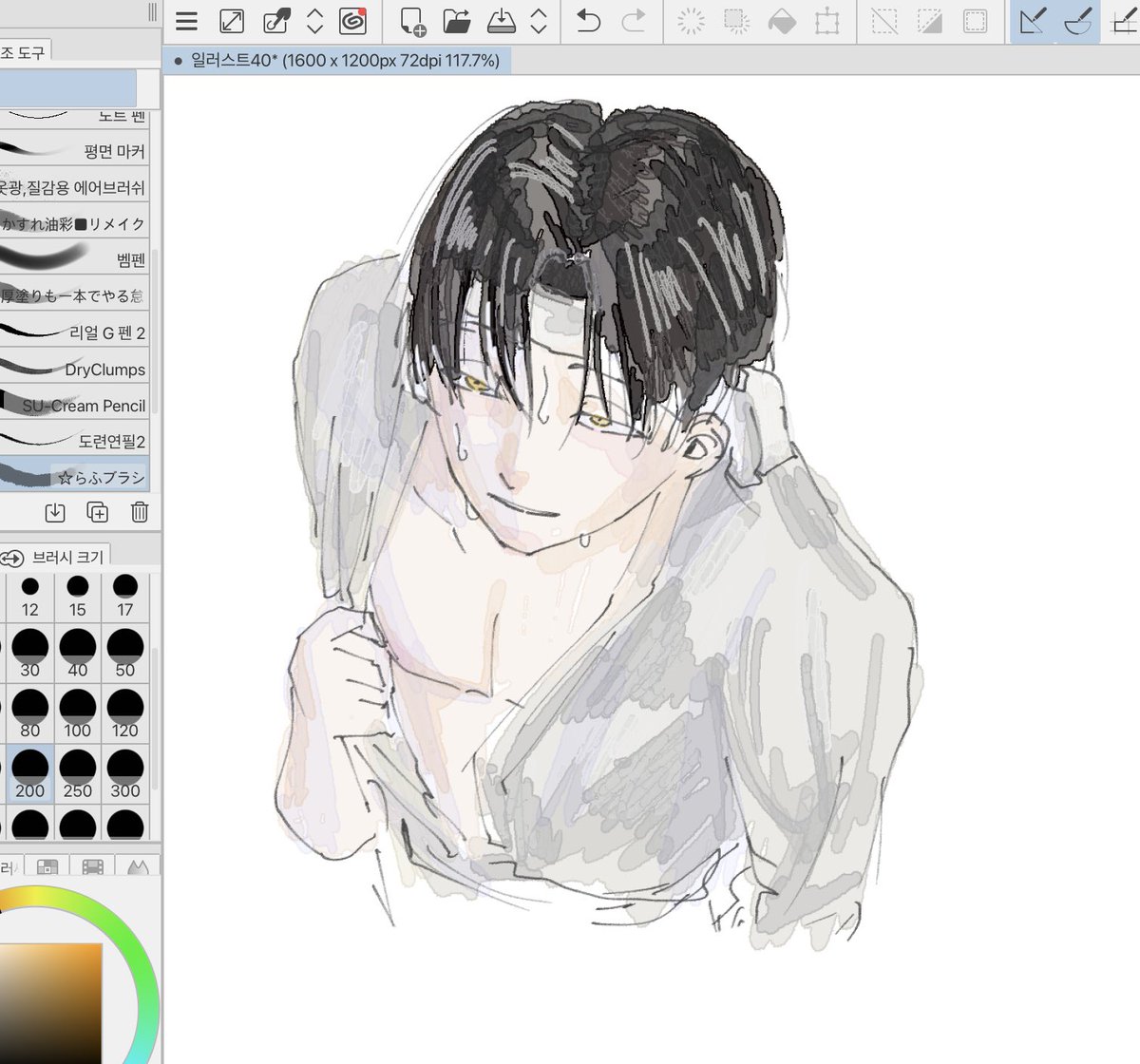Image resolution: width=1140 pixels, height=1064 pixels.
Task: Set brush size to 50
Action: tap(125, 654)
